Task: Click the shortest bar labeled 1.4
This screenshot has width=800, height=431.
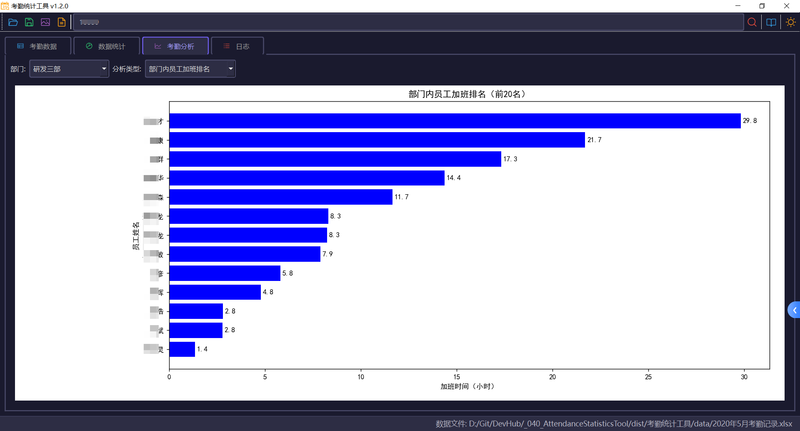Action: [182, 349]
